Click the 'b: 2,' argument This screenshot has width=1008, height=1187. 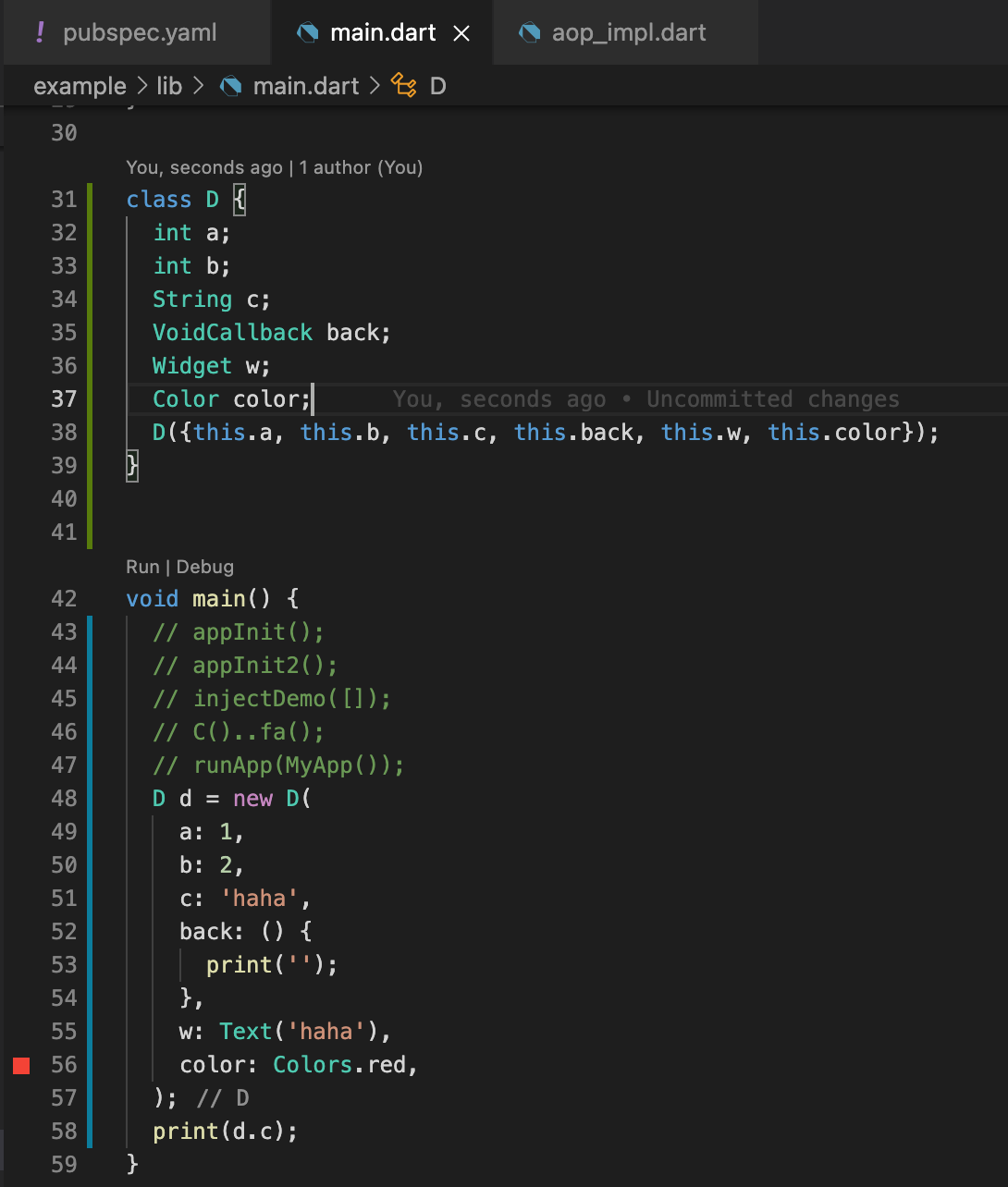pos(212,865)
